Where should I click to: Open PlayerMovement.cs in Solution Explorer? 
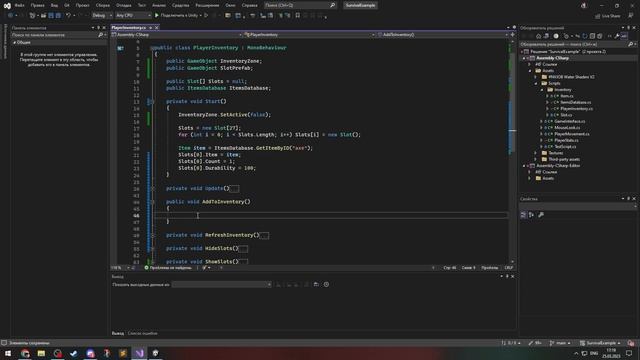pos(571,134)
